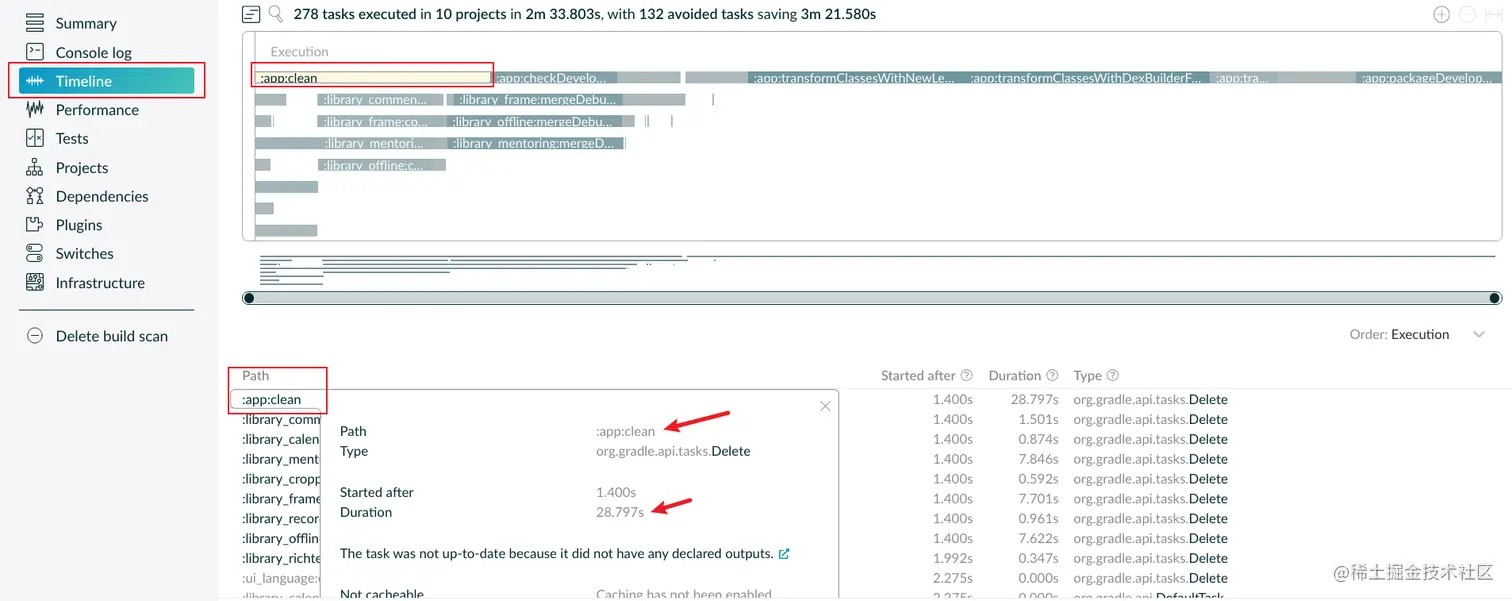Open Duration column help icon
The image size is (1512, 601).
(x=1052, y=376)
